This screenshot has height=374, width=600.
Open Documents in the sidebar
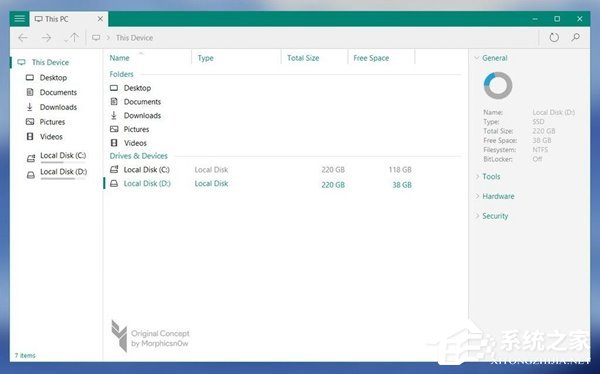[58, 92]
